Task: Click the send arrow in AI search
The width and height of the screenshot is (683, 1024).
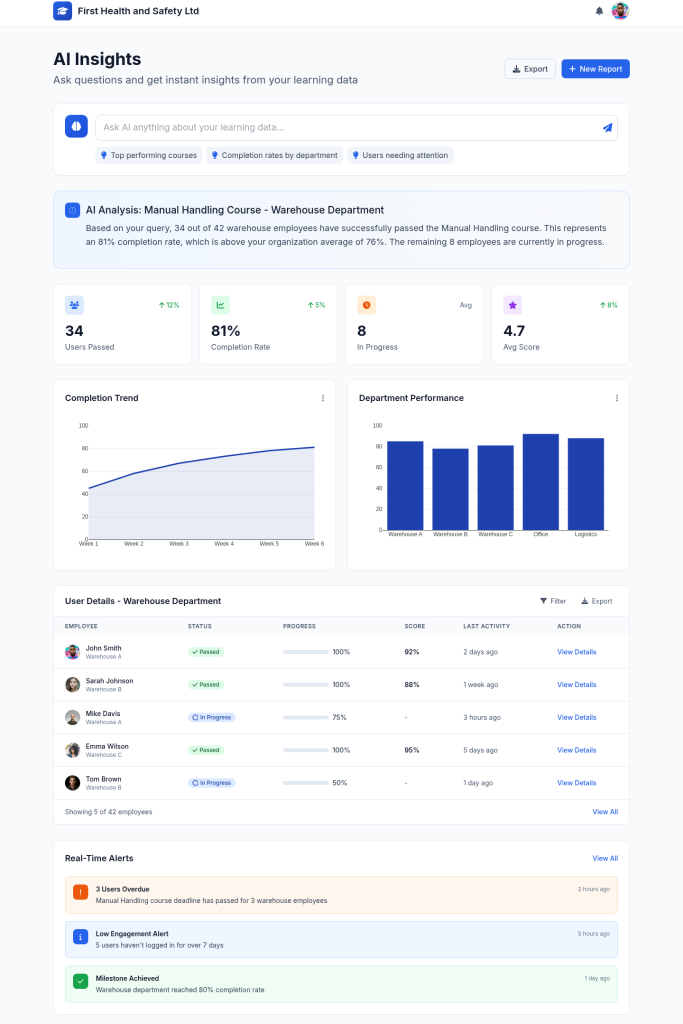Action: click(x=607, y=128)
